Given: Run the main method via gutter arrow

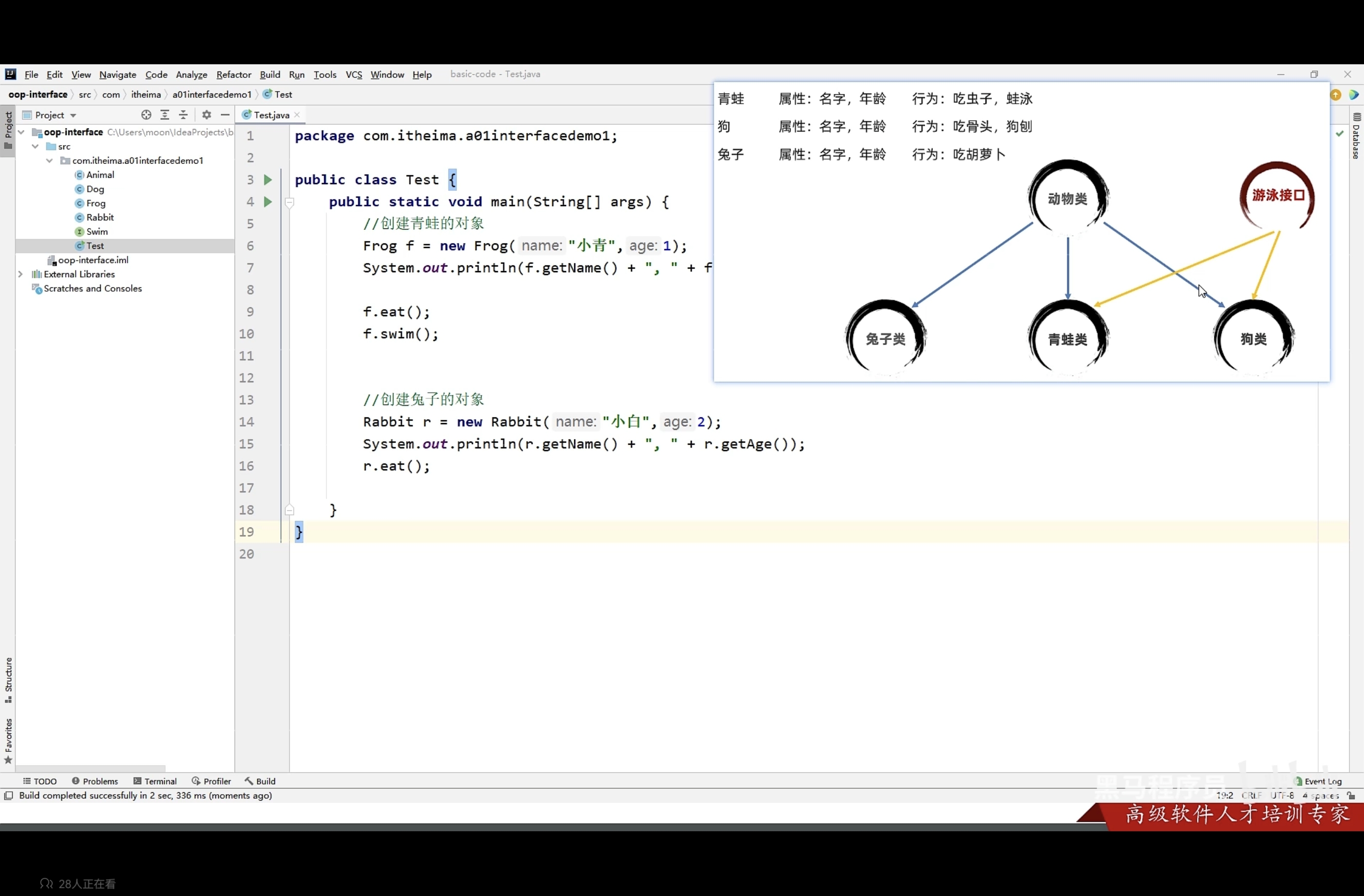Looking at the screenshot, I should (x=267, y=202).
